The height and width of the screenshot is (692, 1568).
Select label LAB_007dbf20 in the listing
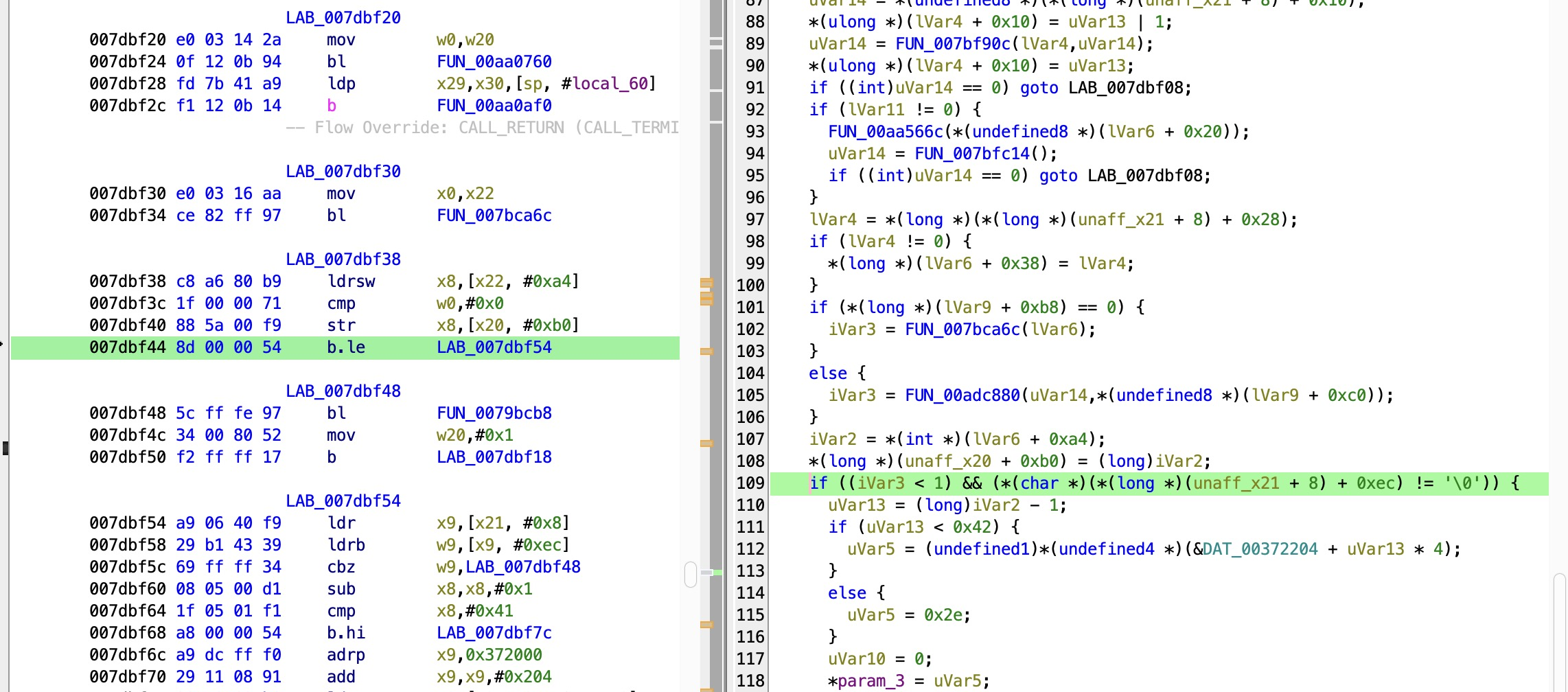pos(343,17)
